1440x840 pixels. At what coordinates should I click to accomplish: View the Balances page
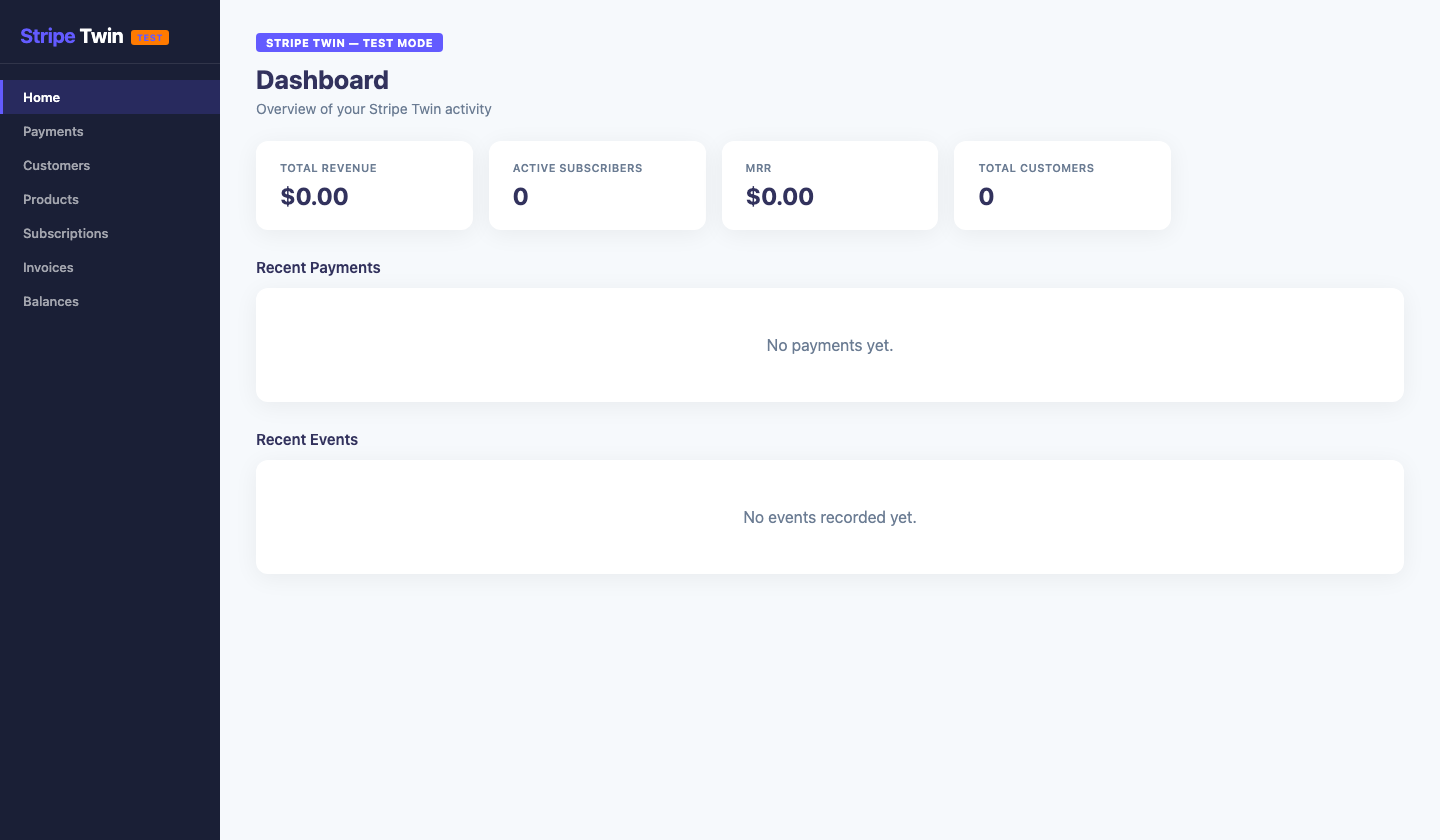point(110,301)
